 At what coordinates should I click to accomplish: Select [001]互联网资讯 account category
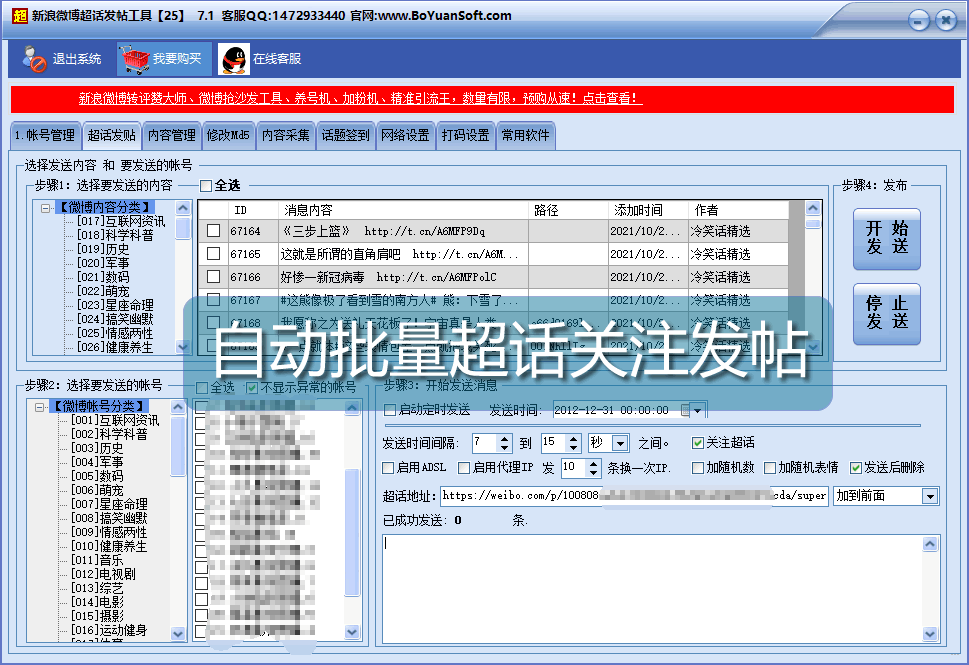pos(115,420)
